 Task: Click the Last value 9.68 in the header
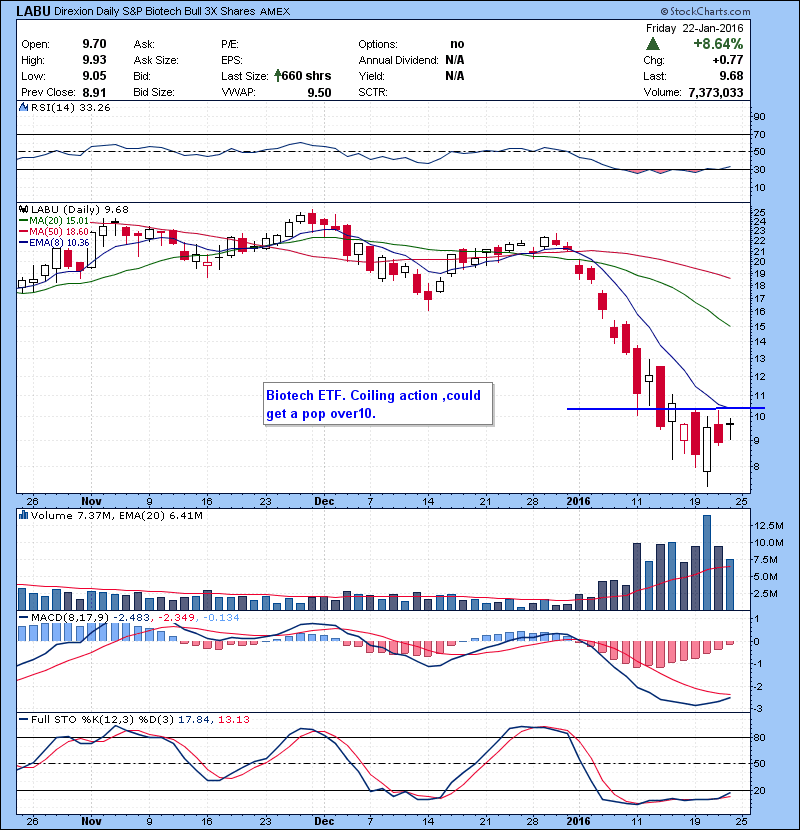(731, 76)
